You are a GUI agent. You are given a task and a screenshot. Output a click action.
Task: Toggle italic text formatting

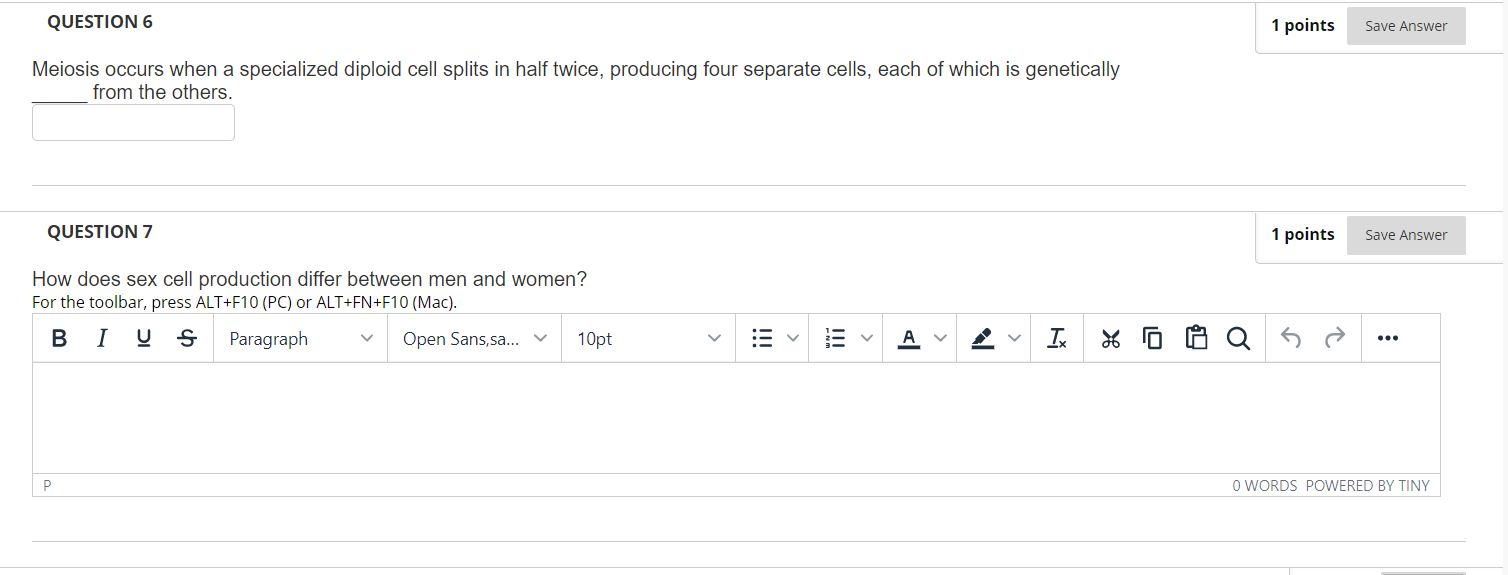click(101, 339)
